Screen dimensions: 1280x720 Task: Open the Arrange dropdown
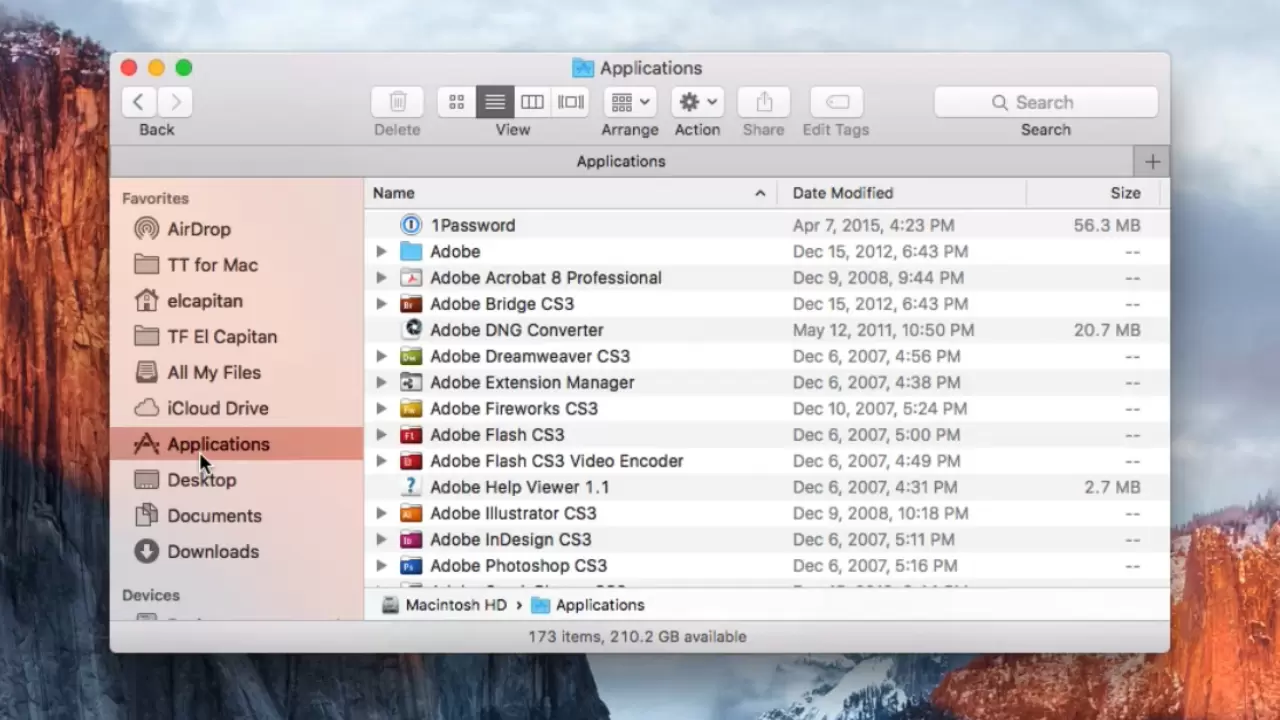tap(630, 102)
